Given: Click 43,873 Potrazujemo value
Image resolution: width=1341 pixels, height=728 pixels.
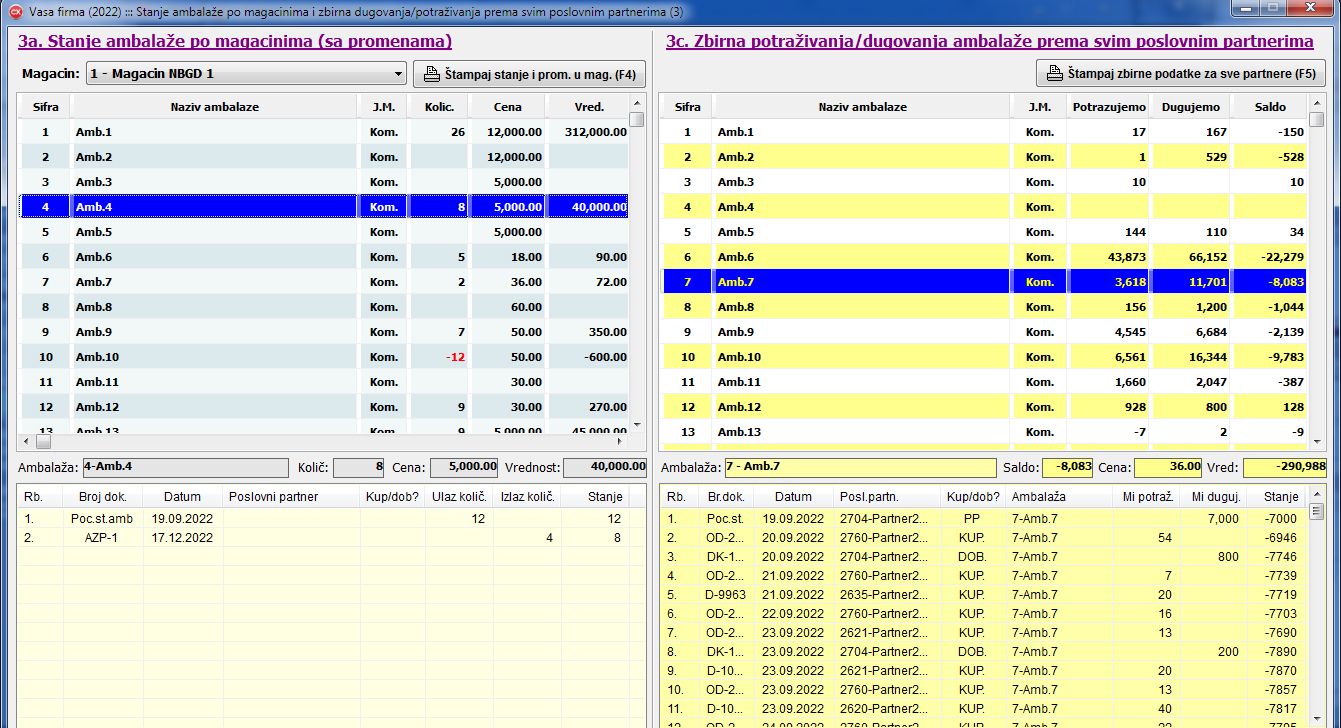Looking at the screenshot, I should (1126, 257).
